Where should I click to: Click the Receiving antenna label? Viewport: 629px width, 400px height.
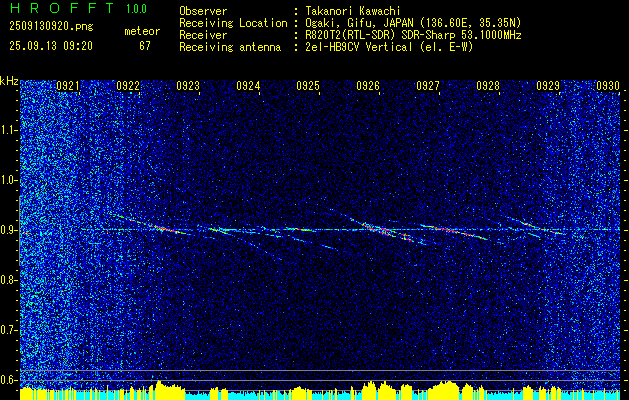(230, 47)
